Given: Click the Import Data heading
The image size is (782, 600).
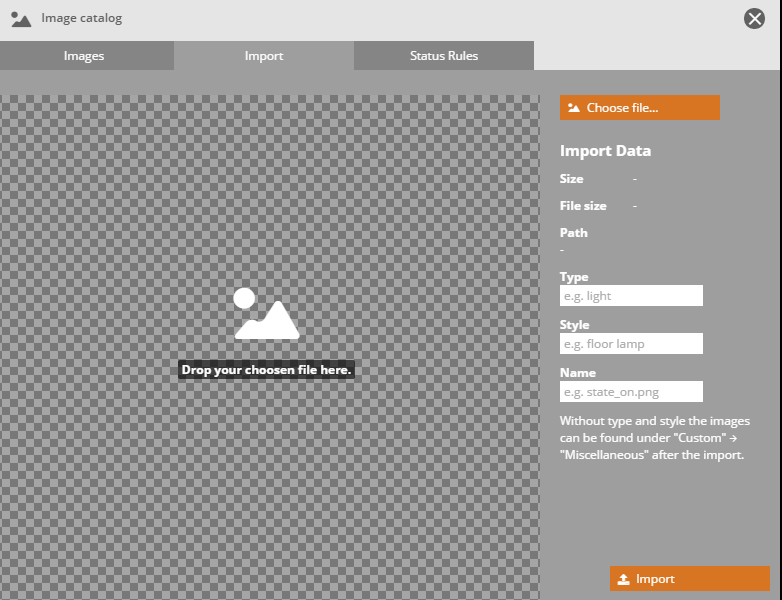Looking at the screenshot, I should point(605,151).
